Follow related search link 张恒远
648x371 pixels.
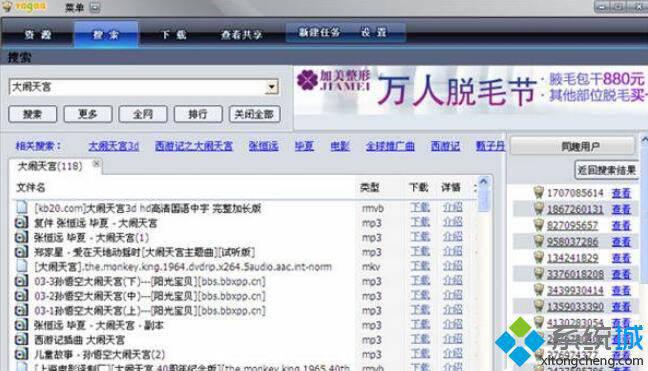click(x=263, y=146)
